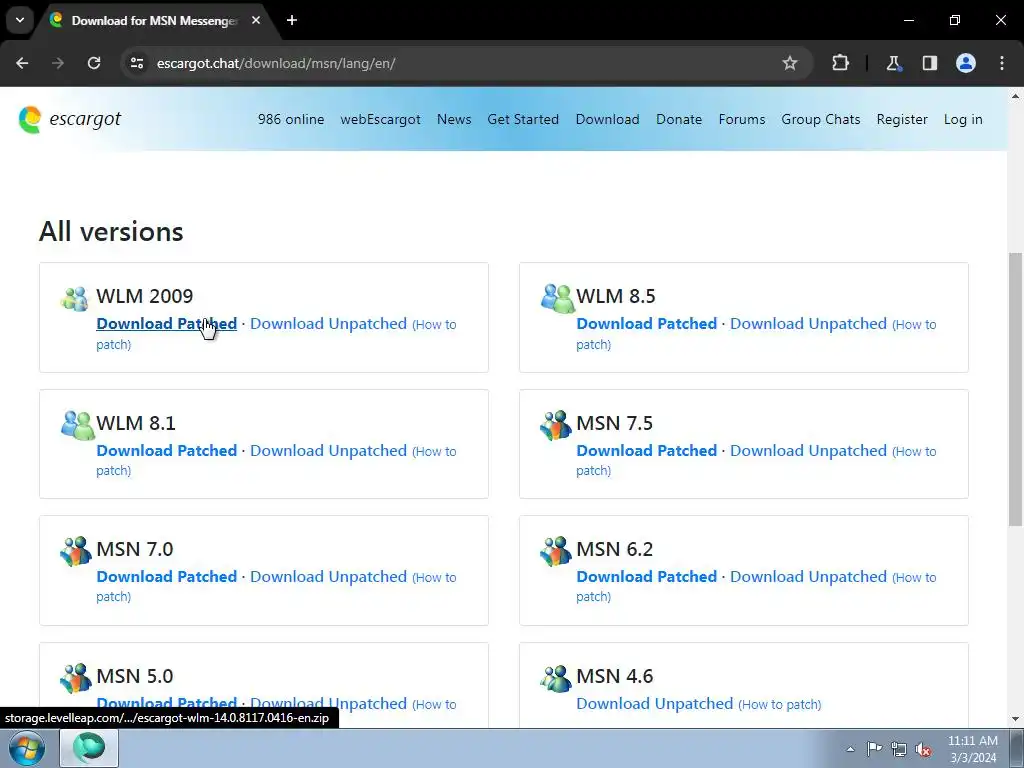Open the tab search dropdown arrow
The height and width of the screenshot is (768, 1024).
[20, 20]
